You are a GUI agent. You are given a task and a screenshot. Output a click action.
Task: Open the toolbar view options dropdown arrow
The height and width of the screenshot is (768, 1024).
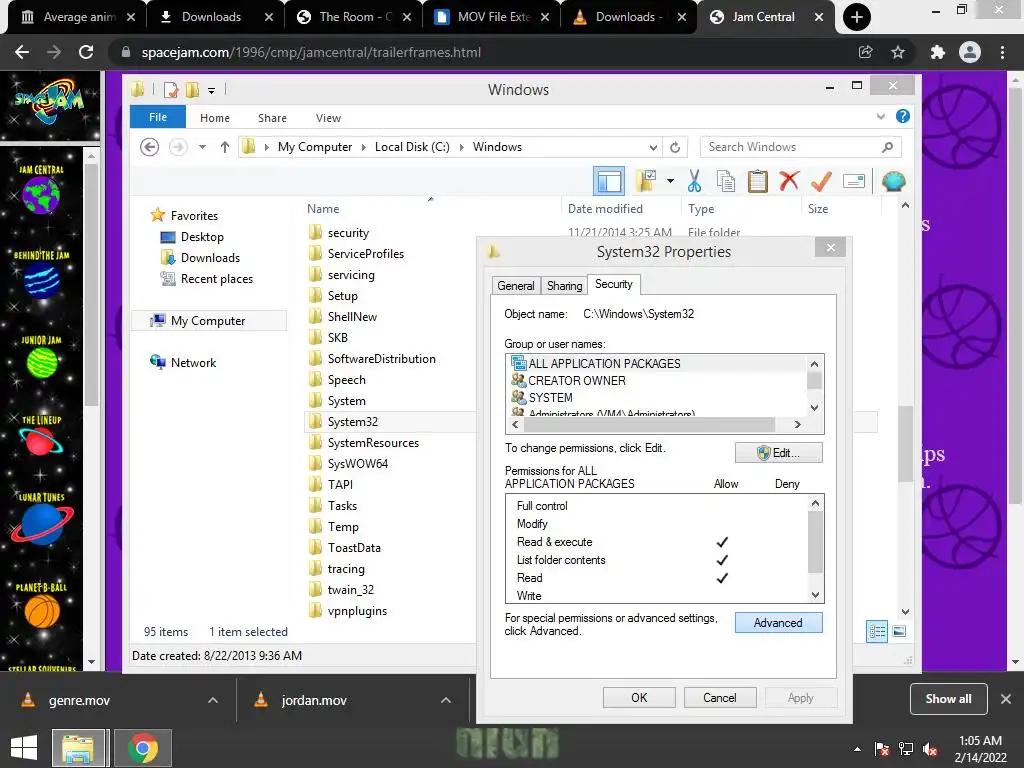tap(670, 181)
